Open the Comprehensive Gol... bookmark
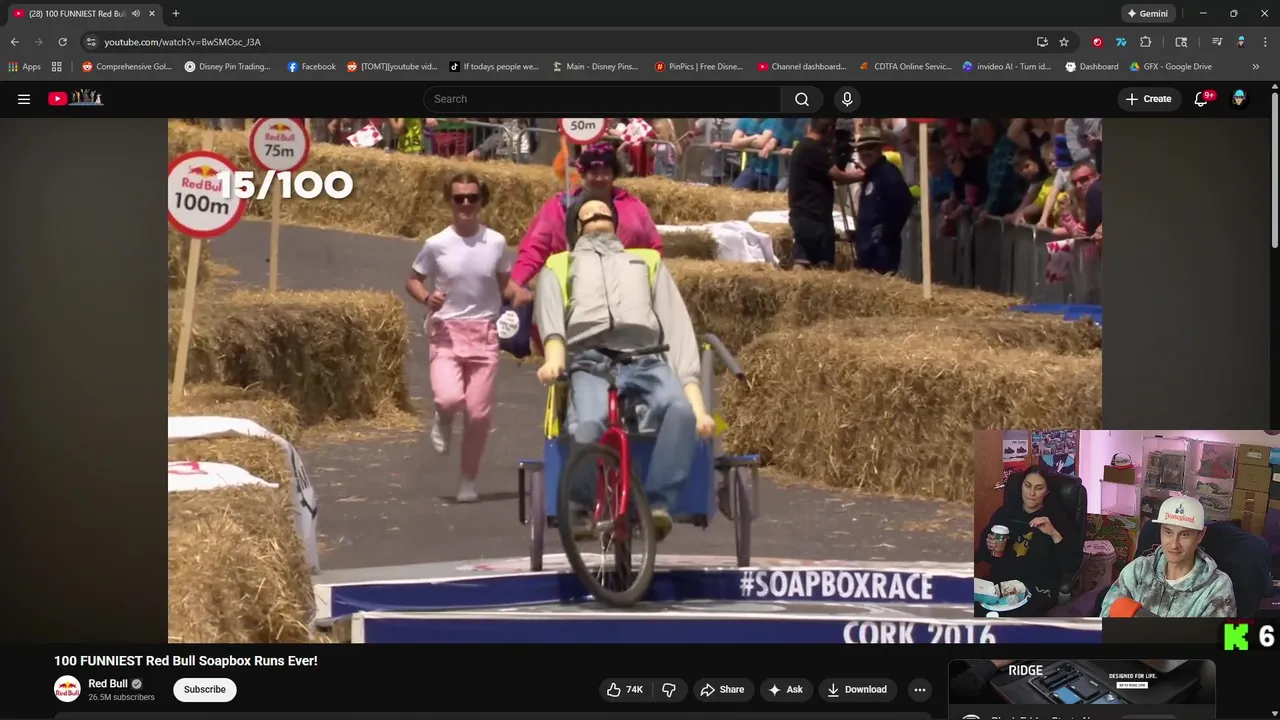 (x=127, y=67)
